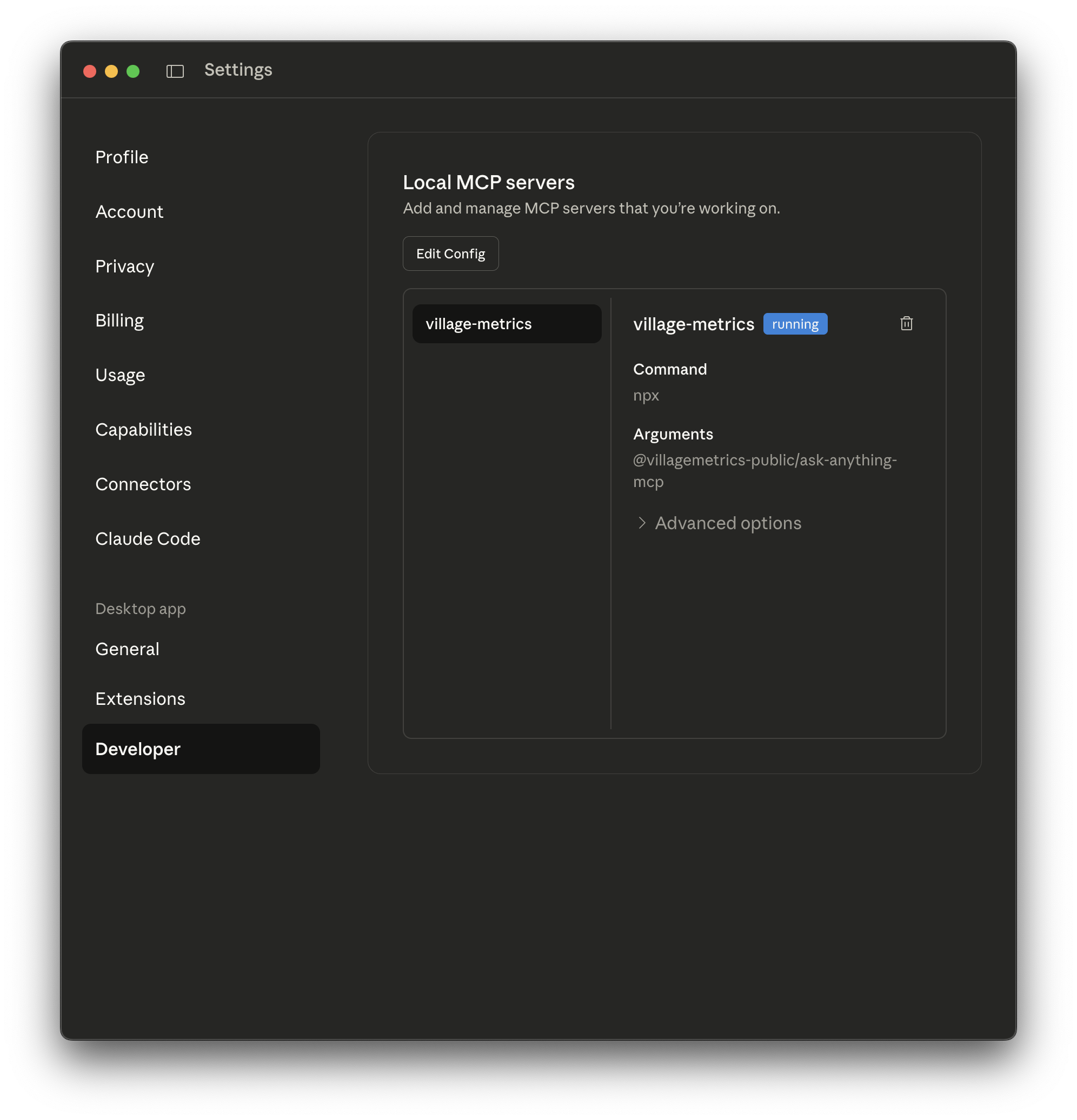Open Profile settings
The image size is (1077, 1120).
[122, 157]
